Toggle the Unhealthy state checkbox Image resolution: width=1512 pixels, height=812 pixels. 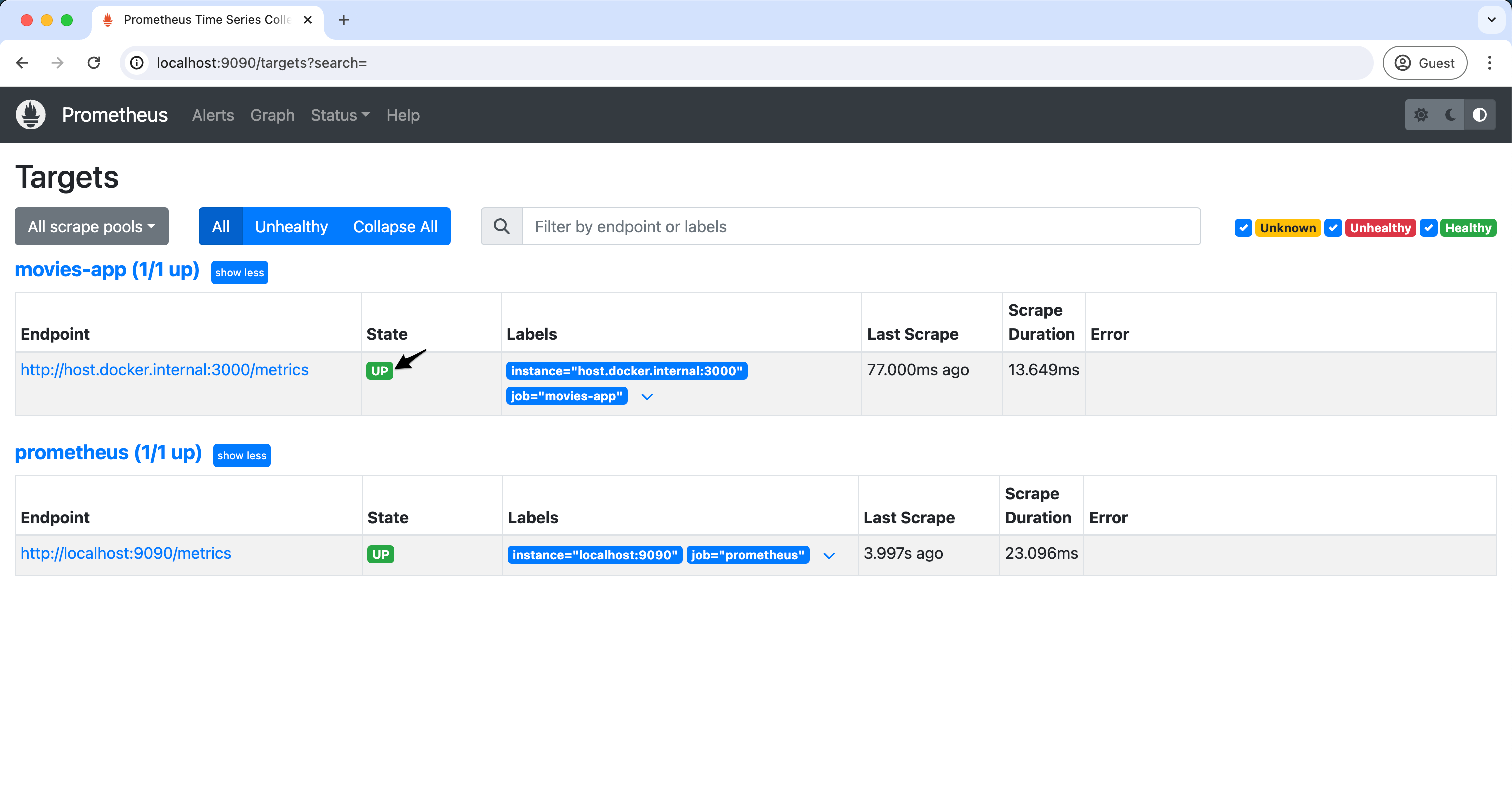click(x=1333, y=228)
